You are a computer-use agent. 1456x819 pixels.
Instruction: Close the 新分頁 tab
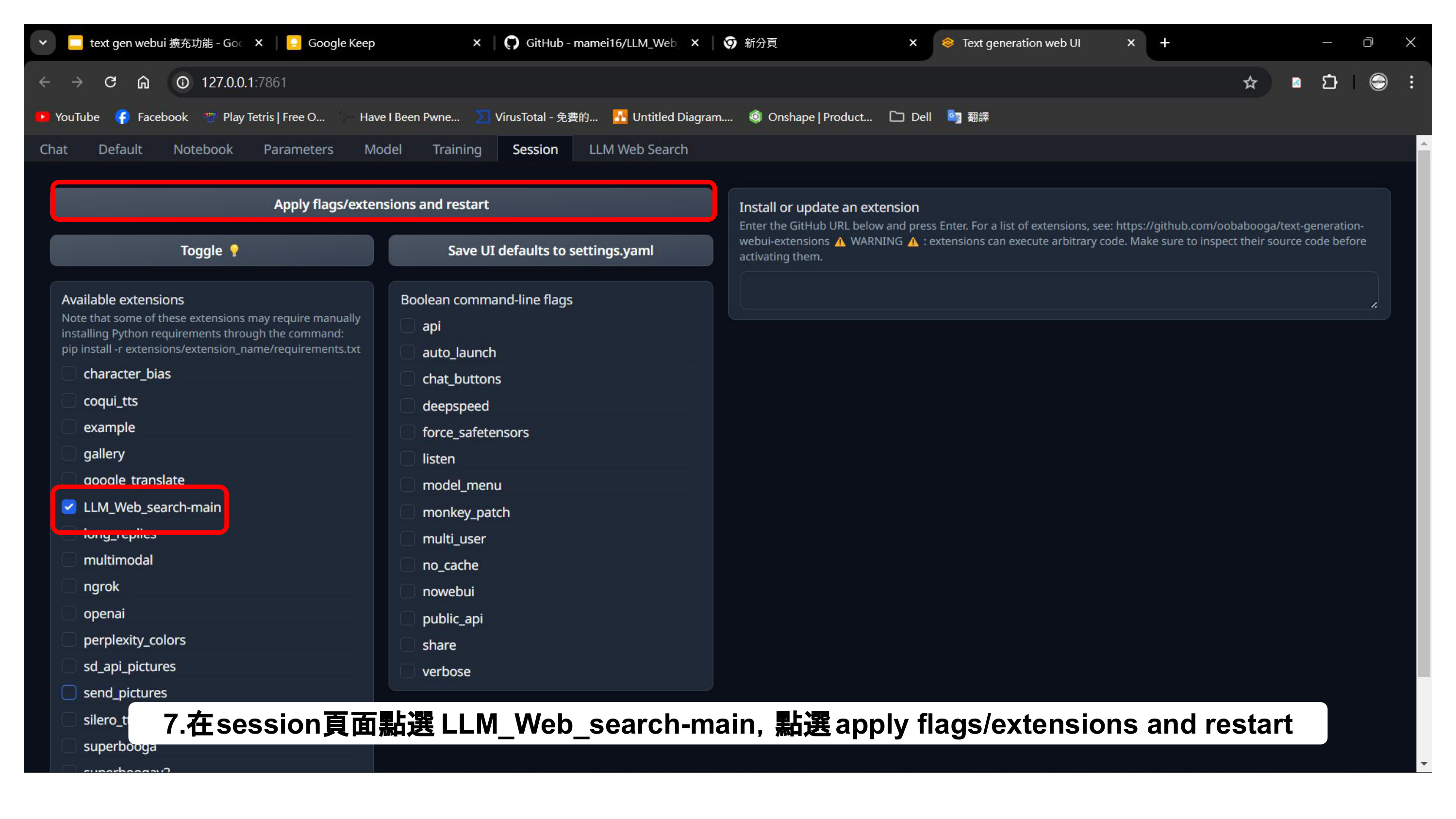(x=913, y=42)
